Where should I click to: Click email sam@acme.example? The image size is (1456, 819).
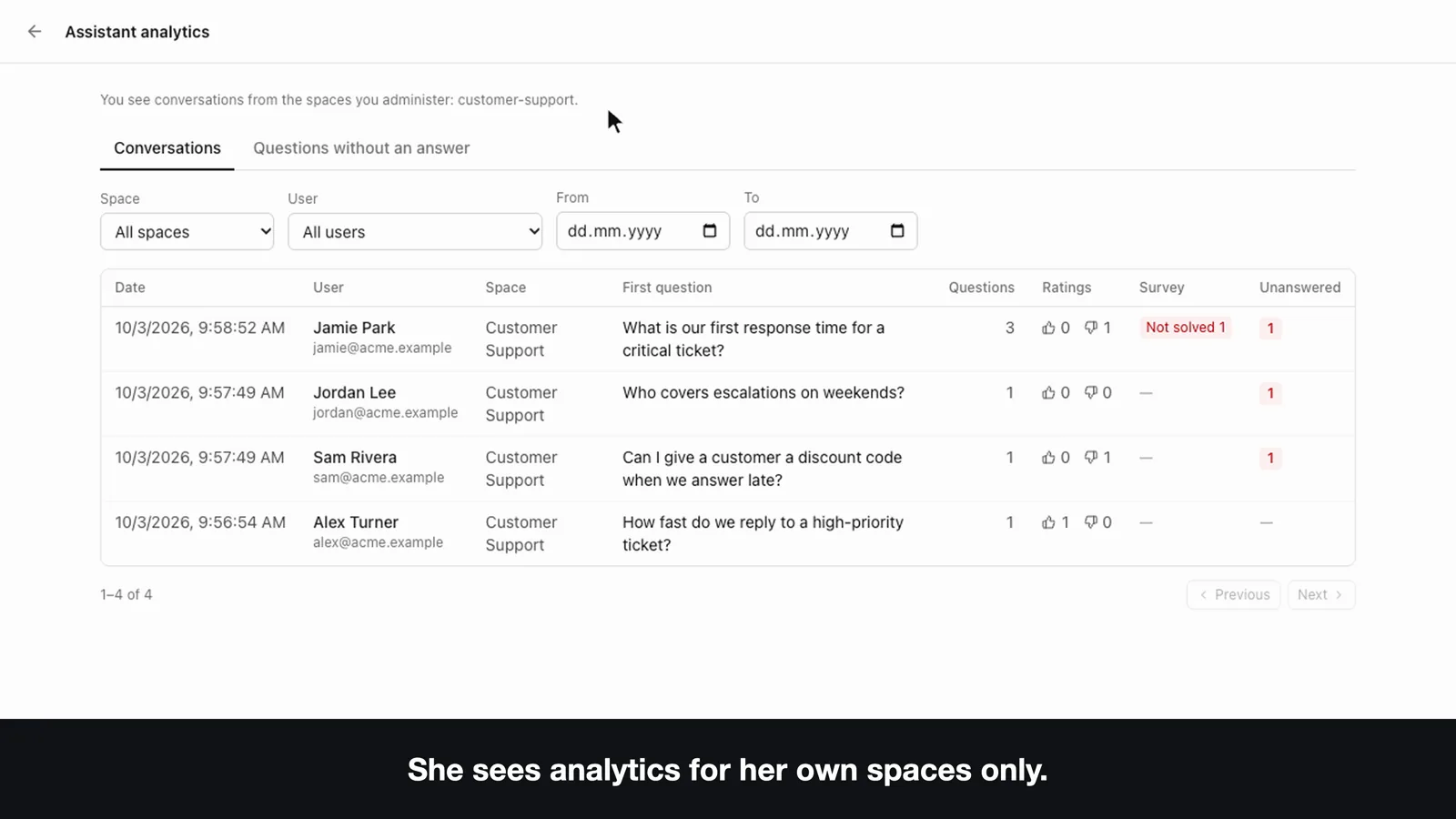379,478
